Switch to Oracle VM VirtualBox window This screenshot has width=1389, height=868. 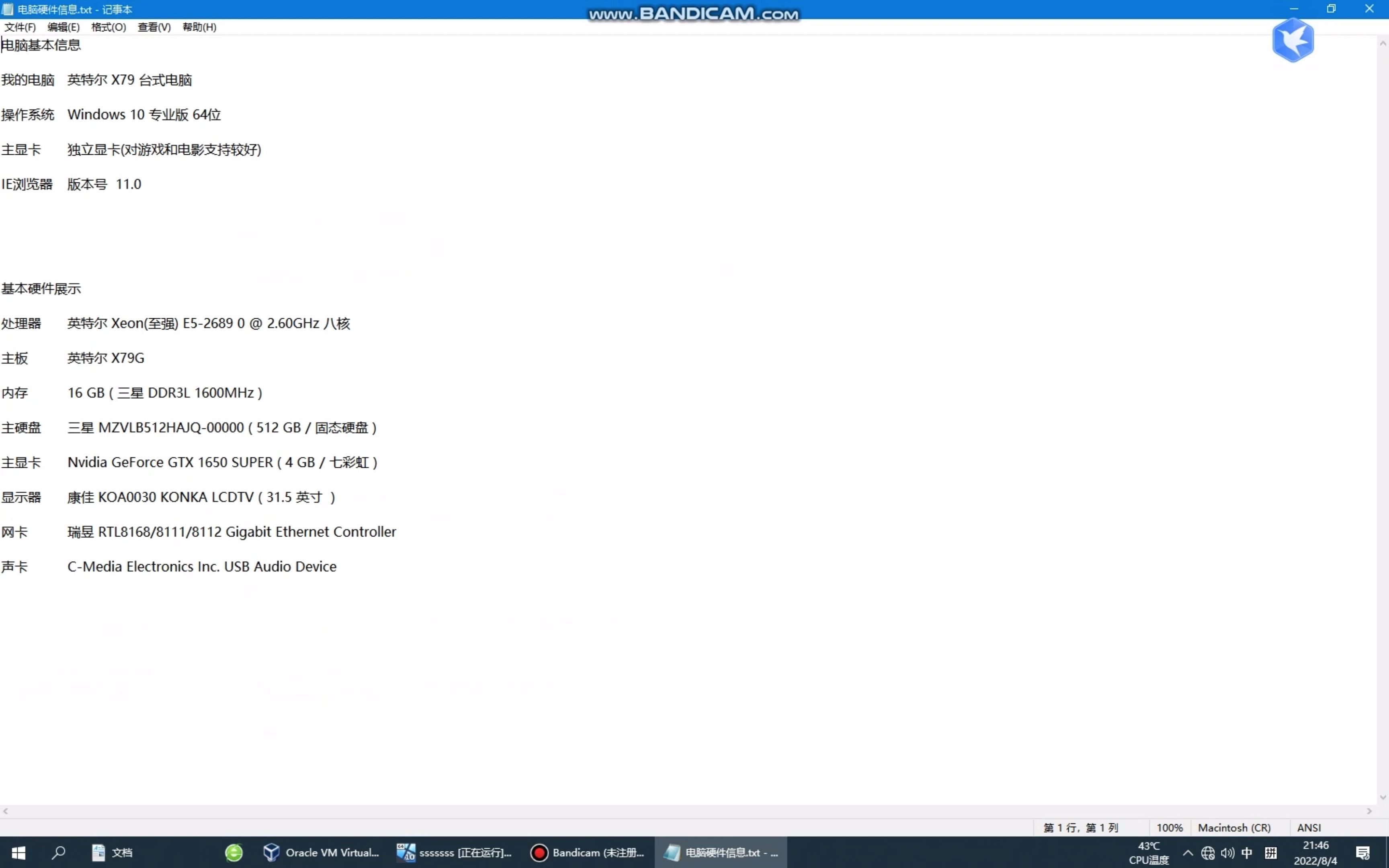coord(322,852)
